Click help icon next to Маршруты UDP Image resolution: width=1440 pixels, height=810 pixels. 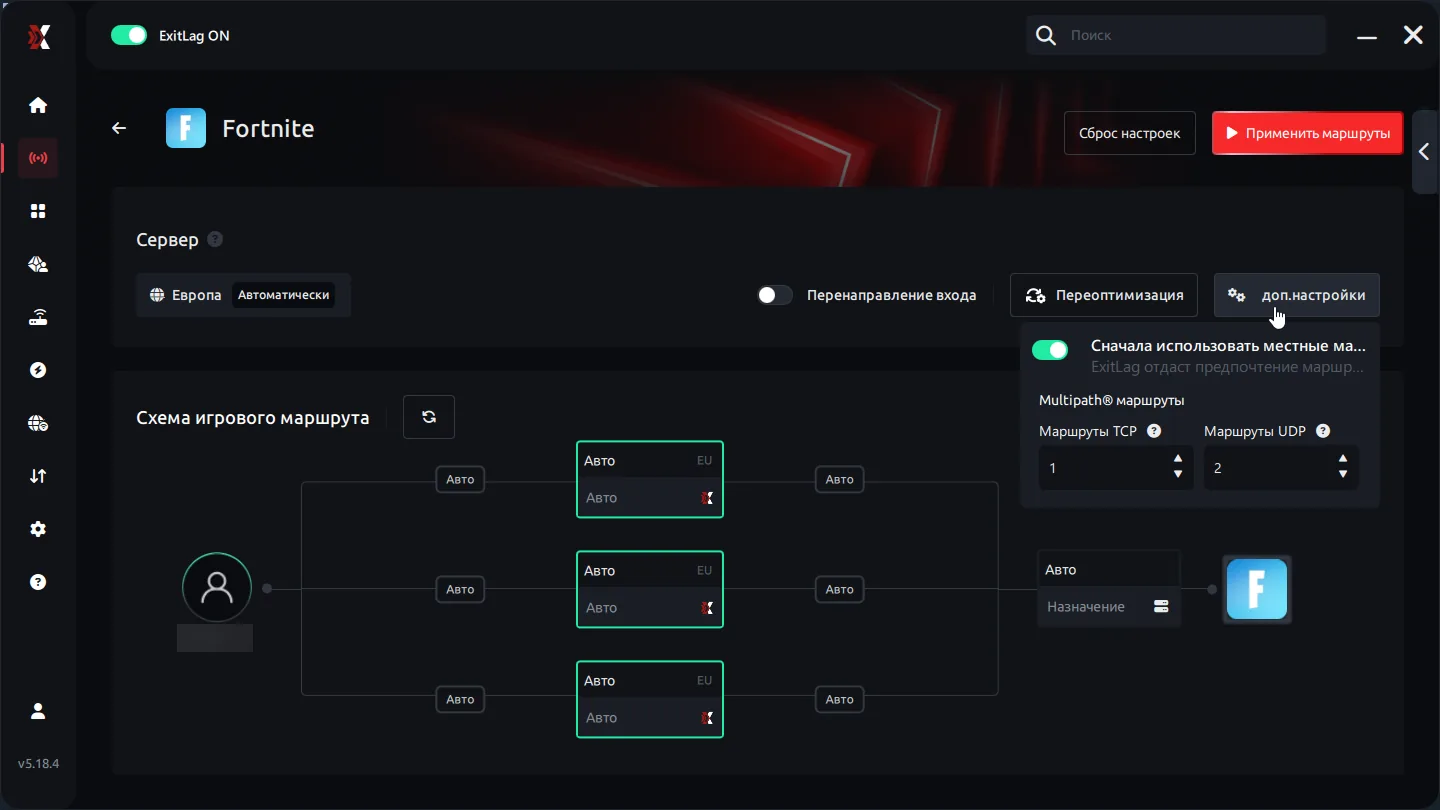pyautogui.click(x=1323, y=431)
